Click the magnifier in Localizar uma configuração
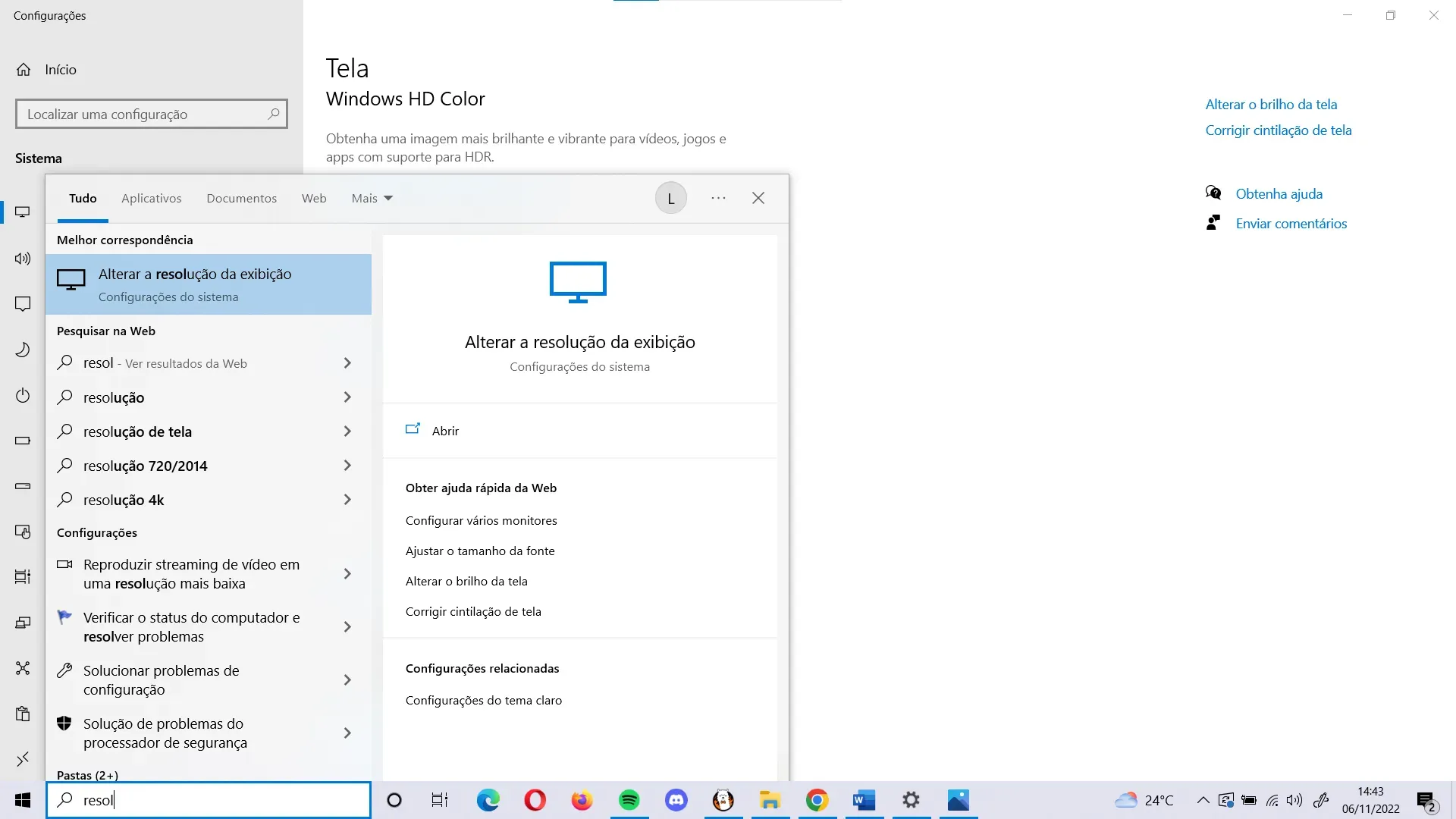Viewport: 1456px width, 819px height. 274,114
